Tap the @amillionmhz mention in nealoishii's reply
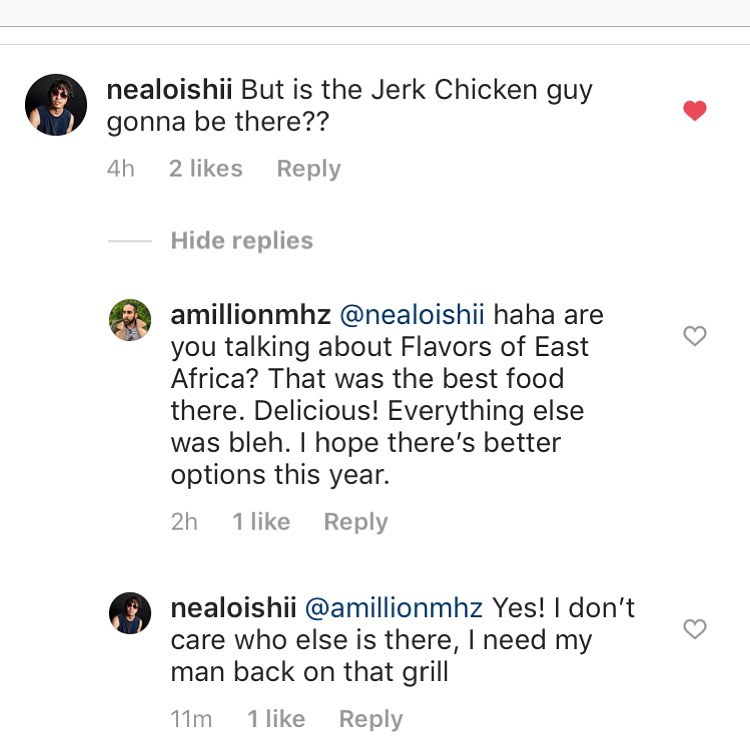 pos(393,608)
